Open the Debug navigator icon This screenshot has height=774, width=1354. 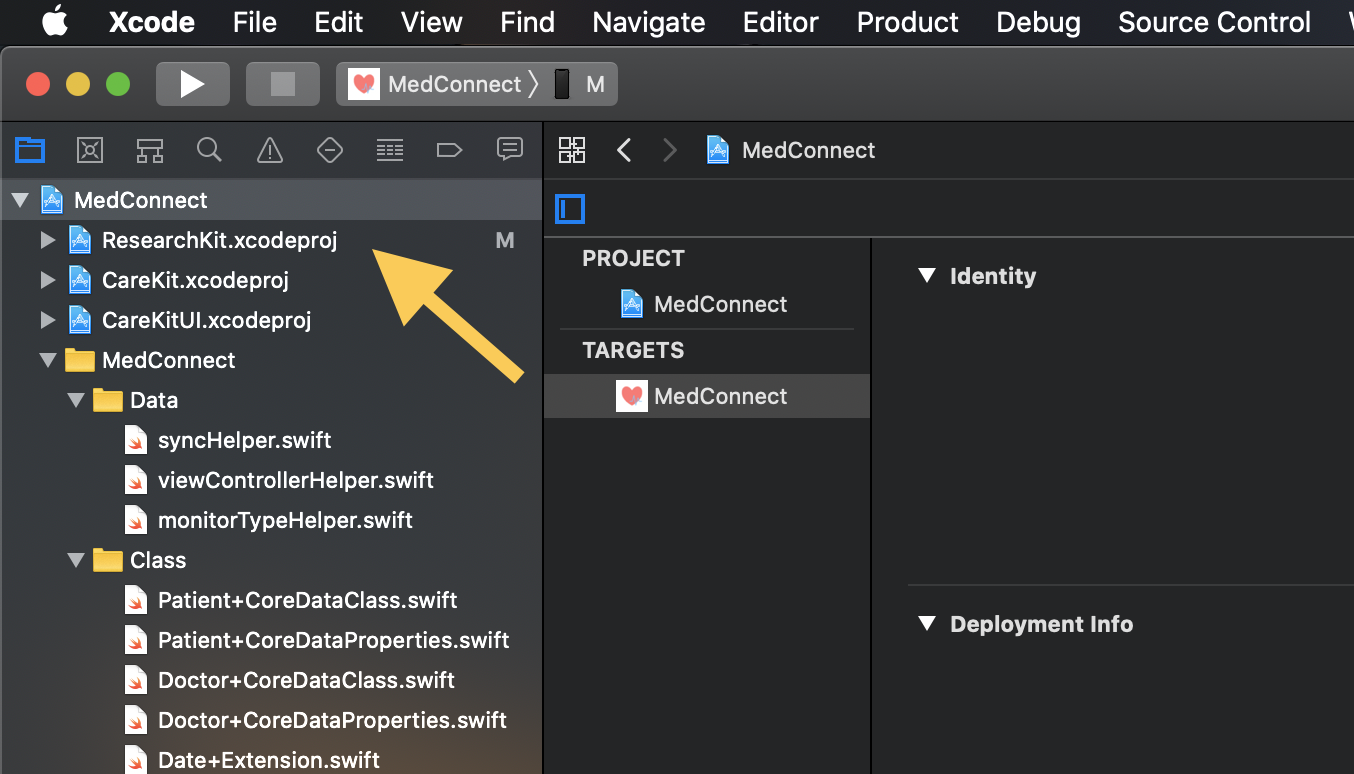390,150
